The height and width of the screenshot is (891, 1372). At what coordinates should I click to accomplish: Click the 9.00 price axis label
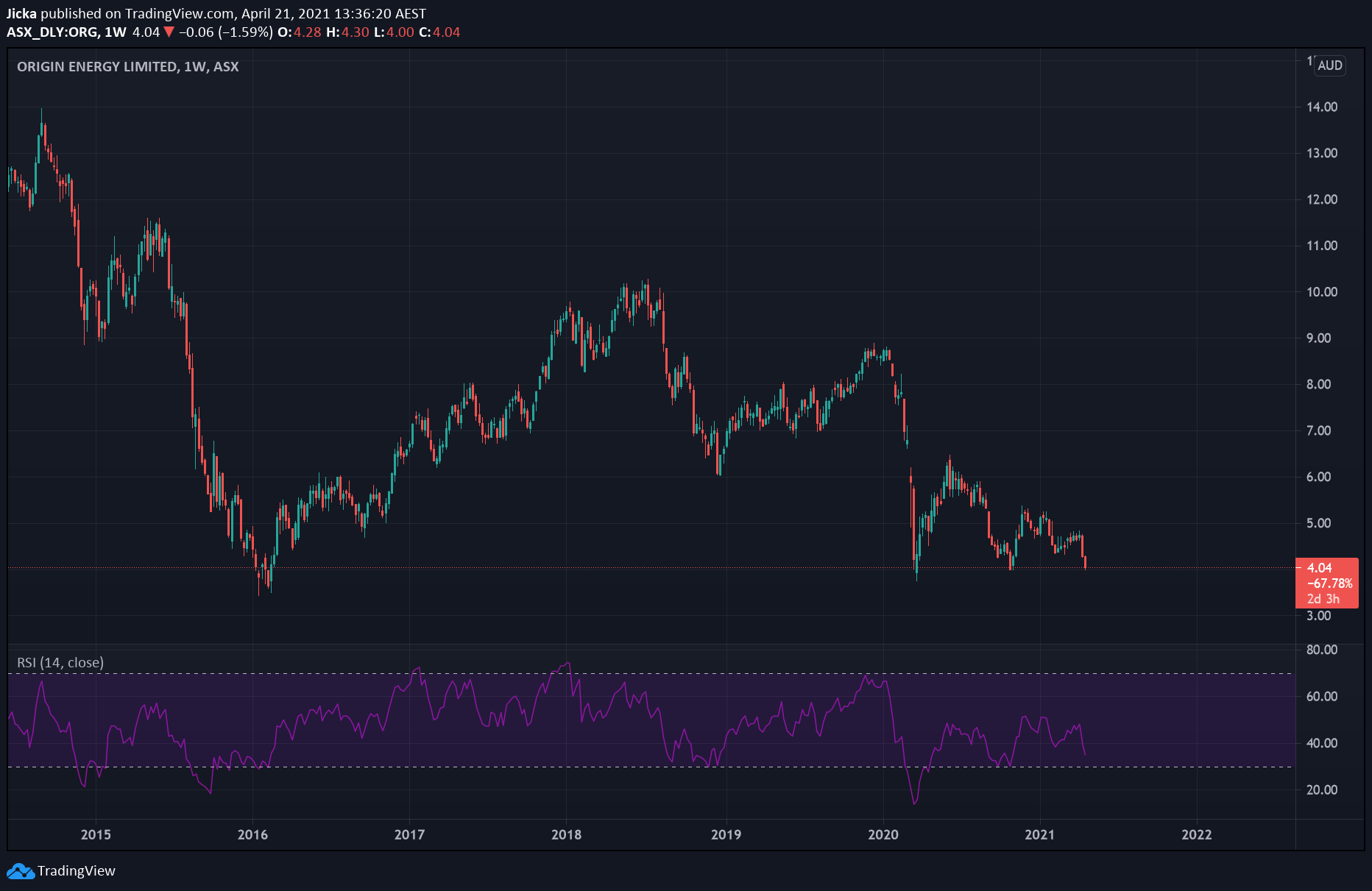coord(1318,338)
